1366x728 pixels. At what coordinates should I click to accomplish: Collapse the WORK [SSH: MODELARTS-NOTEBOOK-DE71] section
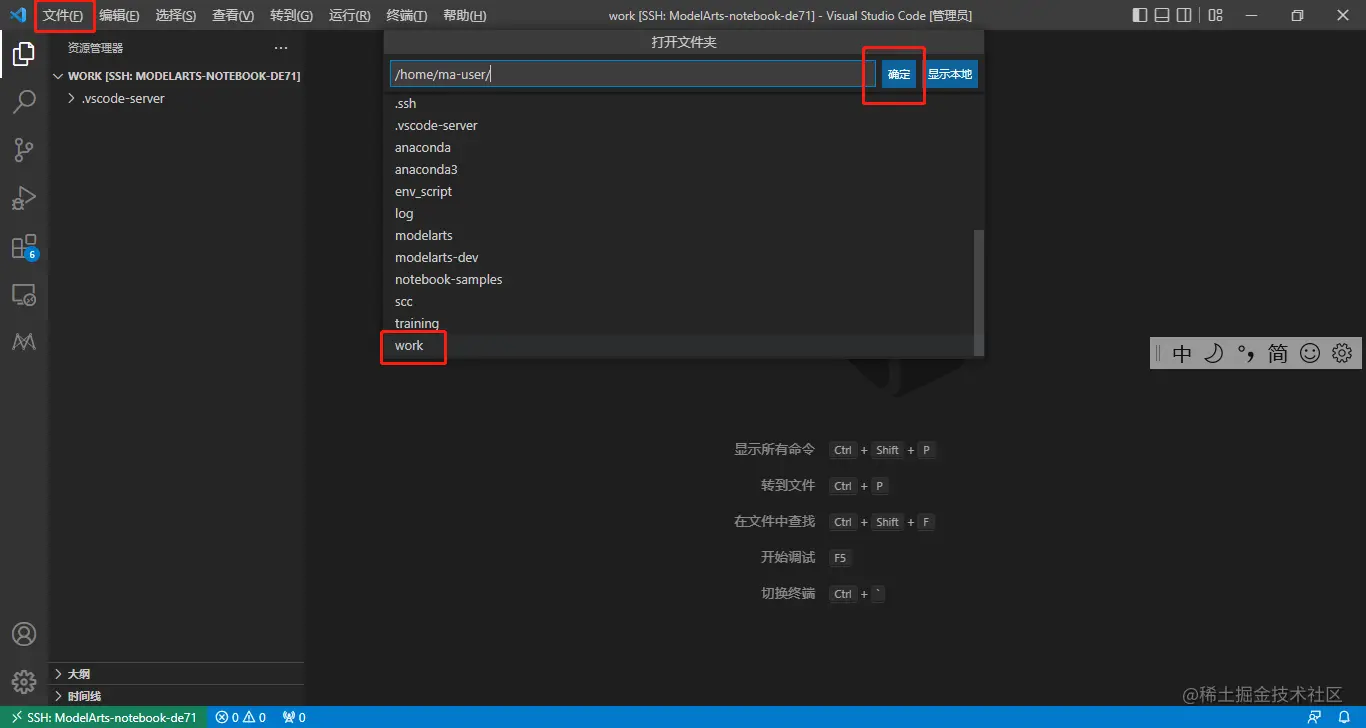coord(177,76)
